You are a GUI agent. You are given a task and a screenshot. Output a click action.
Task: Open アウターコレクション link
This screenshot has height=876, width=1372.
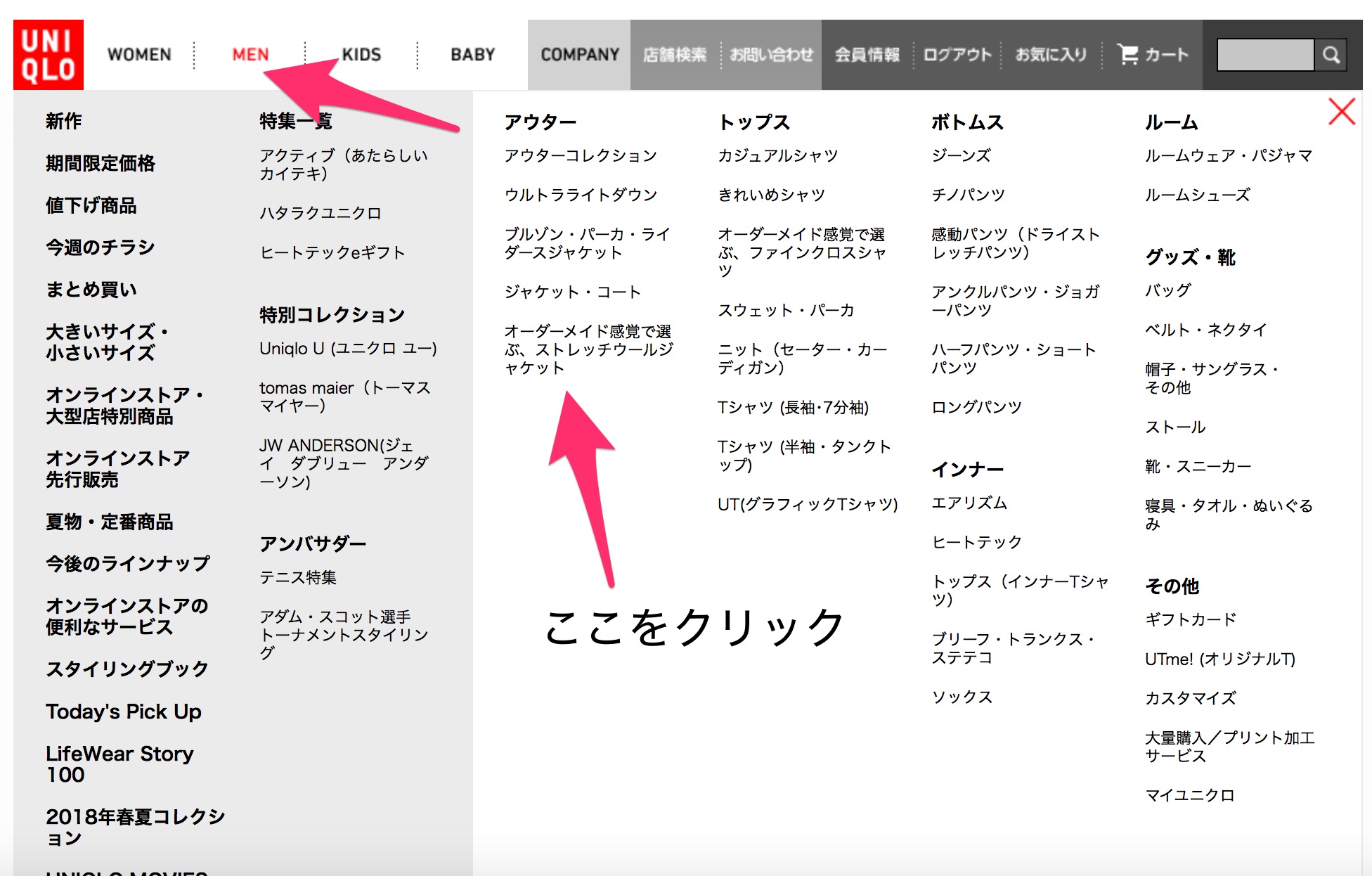click(581, 155)
